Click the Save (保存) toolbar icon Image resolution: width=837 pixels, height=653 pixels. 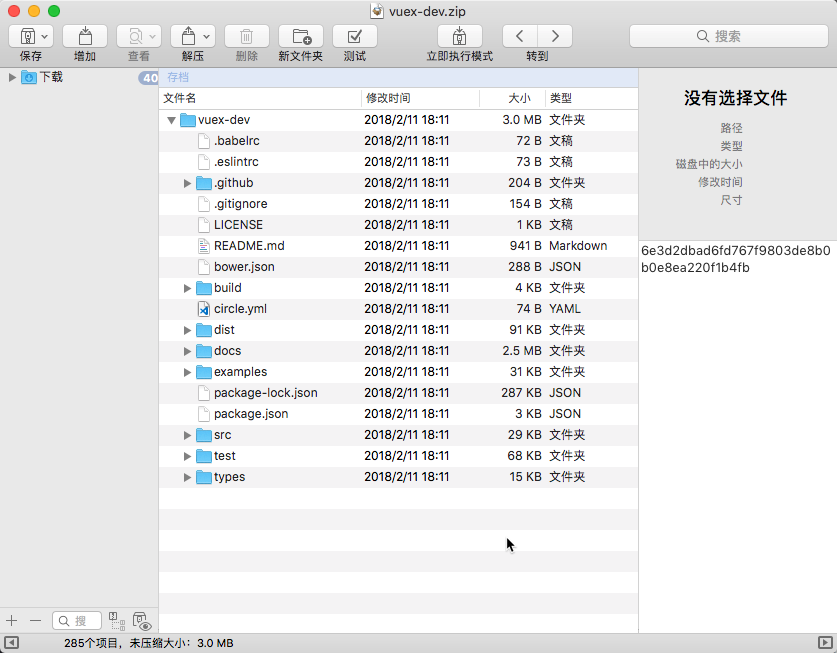pos(27,36)
